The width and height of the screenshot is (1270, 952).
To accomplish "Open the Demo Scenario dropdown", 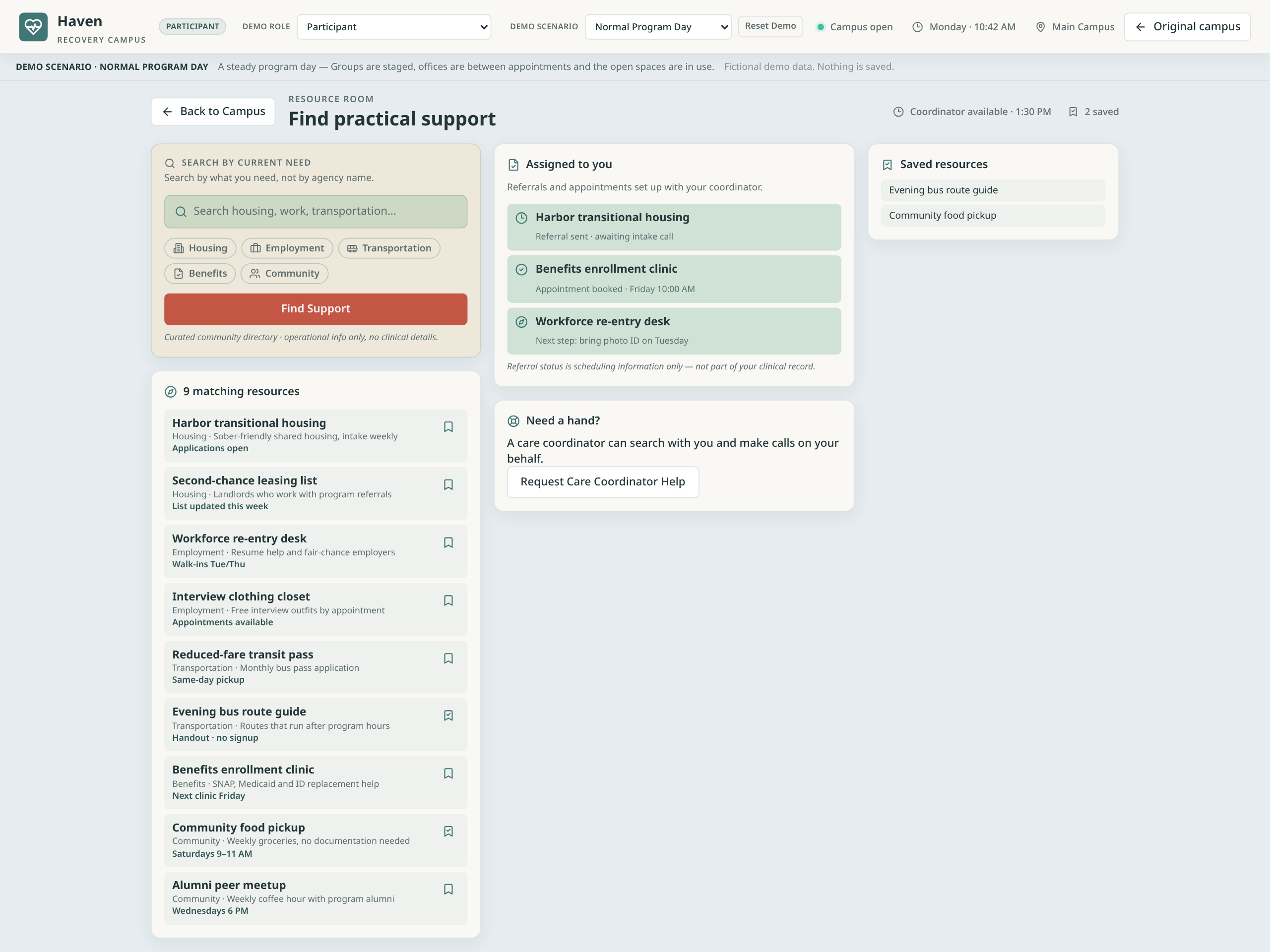I will point(658,27).
